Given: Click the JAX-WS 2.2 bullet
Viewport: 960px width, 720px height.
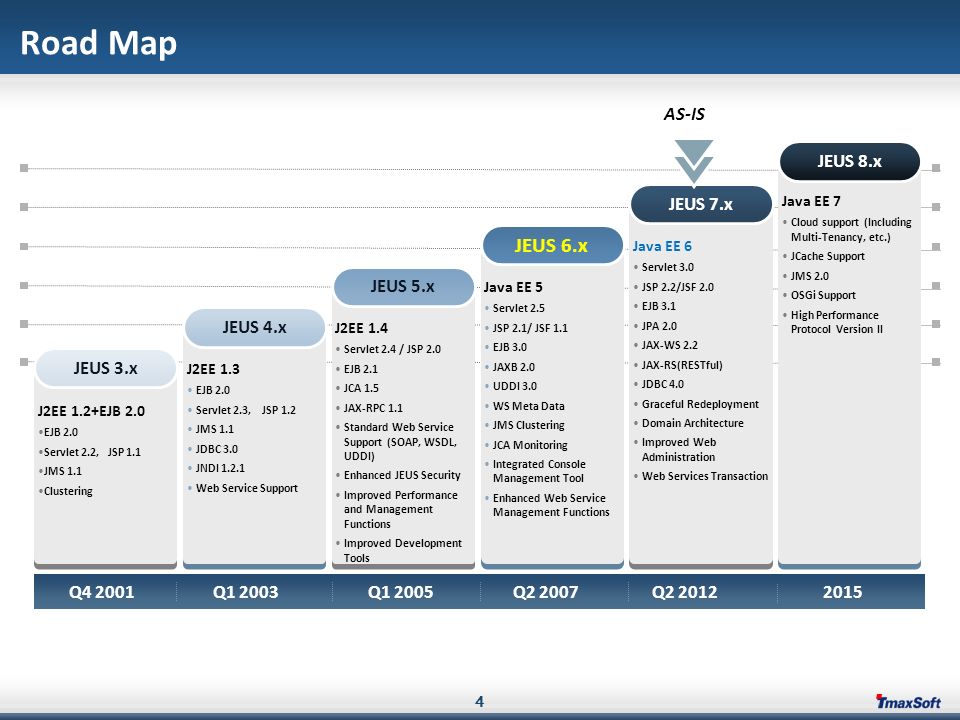Looking at the screenshot, I should point(666,345).
